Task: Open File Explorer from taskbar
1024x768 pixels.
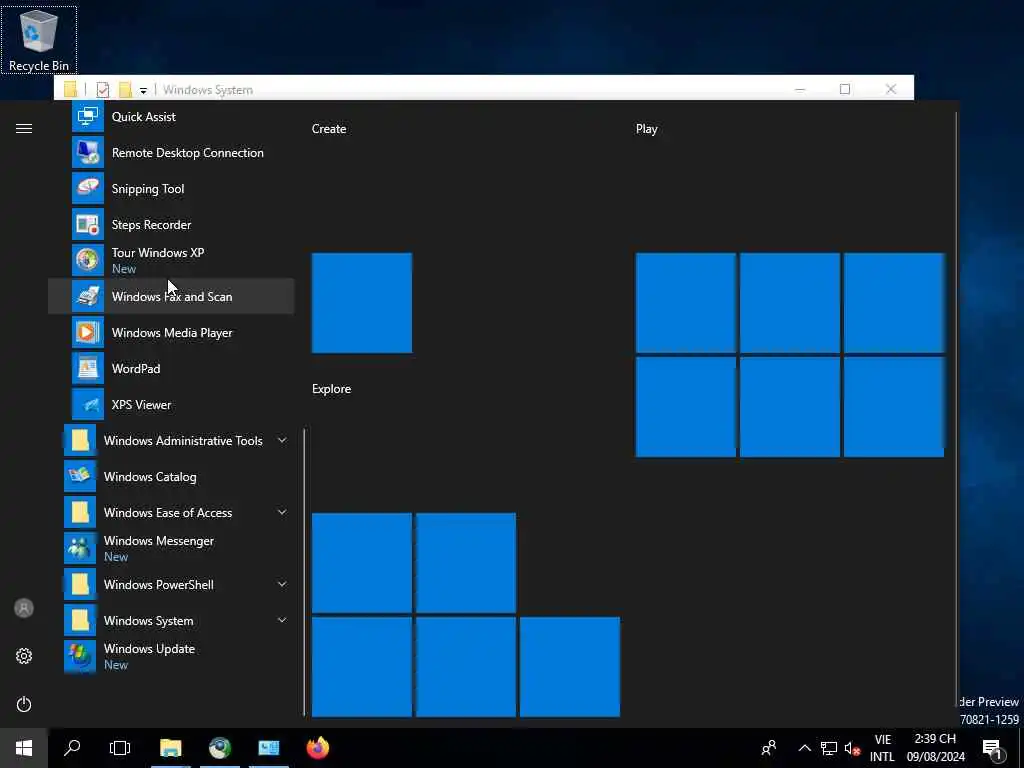Action: [x=170, y=748]
